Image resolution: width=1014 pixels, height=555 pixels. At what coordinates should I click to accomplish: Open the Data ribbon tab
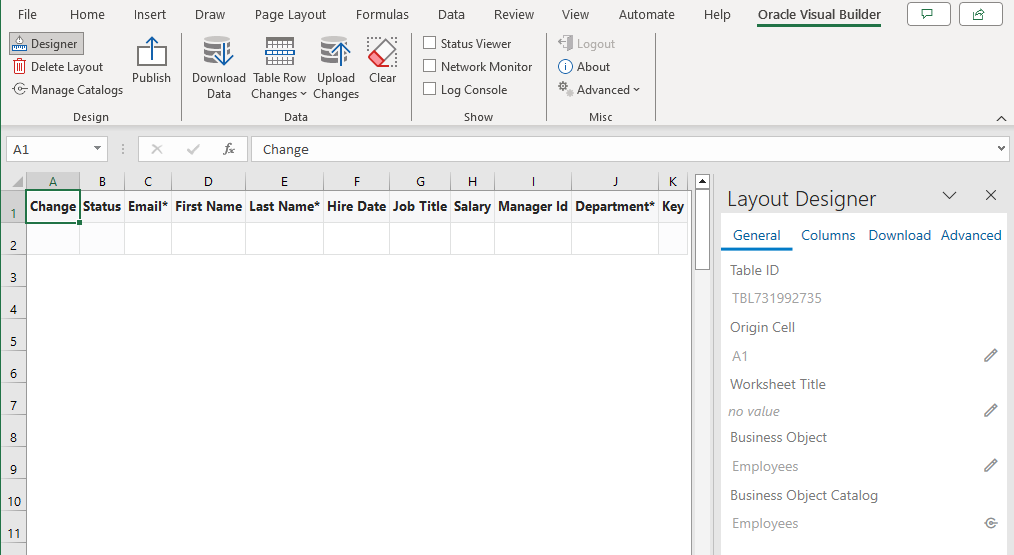pyautogui.click(x=451, y=14)
